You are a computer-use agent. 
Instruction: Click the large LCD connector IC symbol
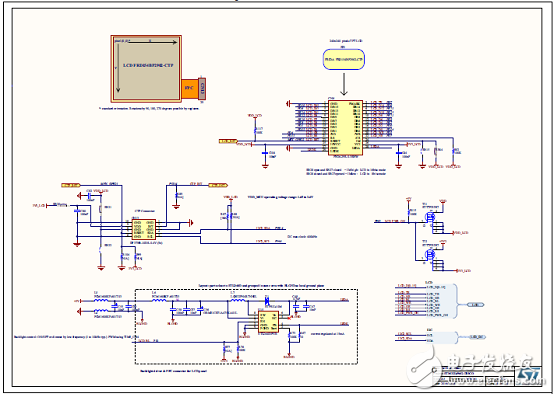(x=345, y=128)
